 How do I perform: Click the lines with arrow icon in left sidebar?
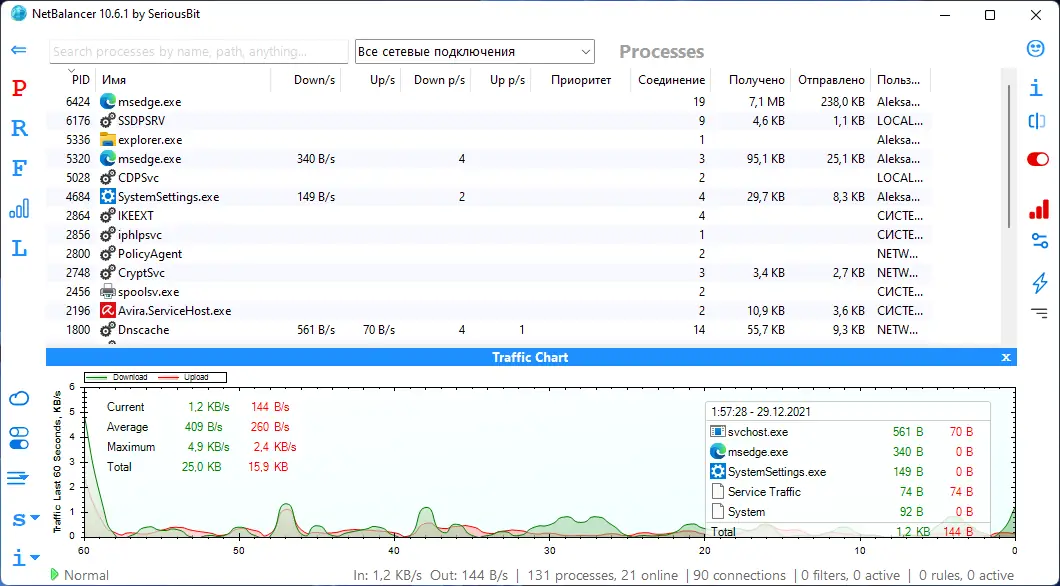coord(18,479)
